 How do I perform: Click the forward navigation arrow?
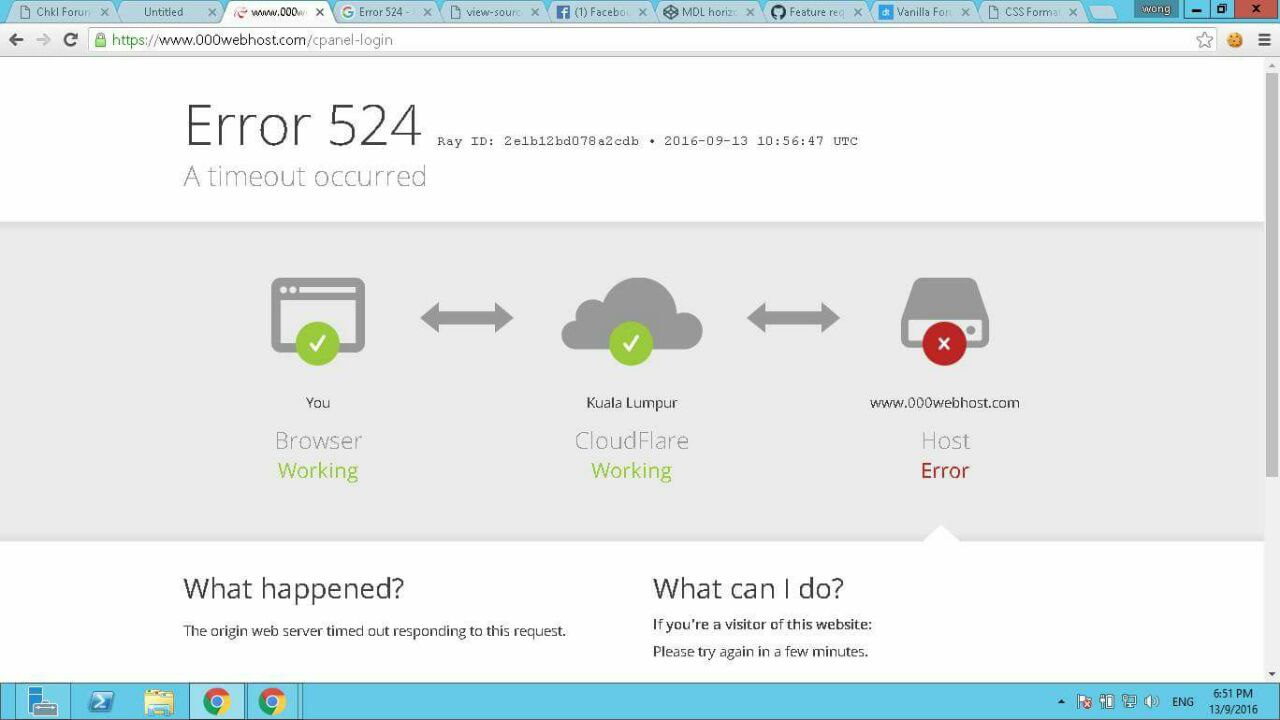pos(43,40)
